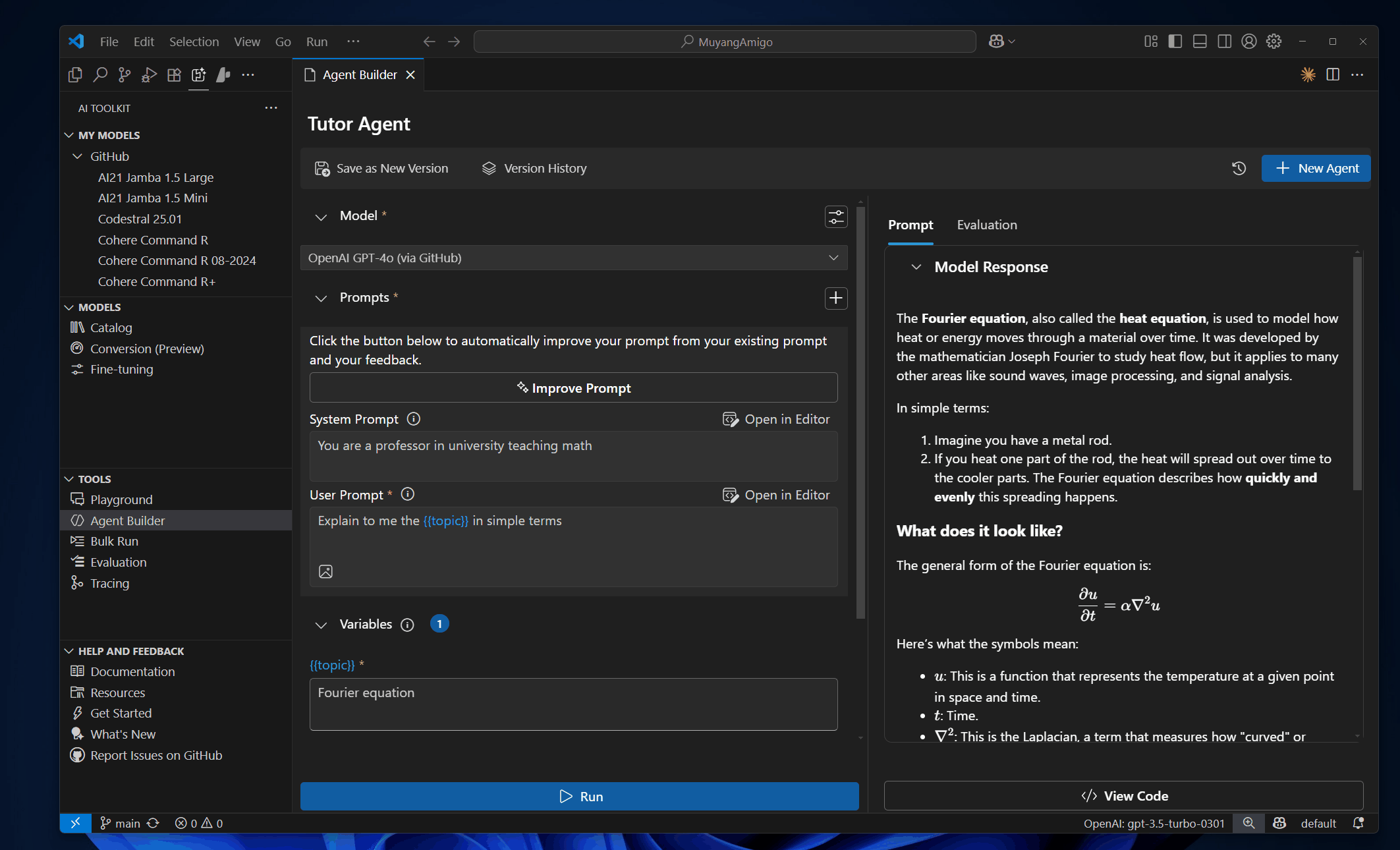The image size is (1400, 850).
Task: Open the Run menu in the menu bar
Action: [x=317, y=42]
